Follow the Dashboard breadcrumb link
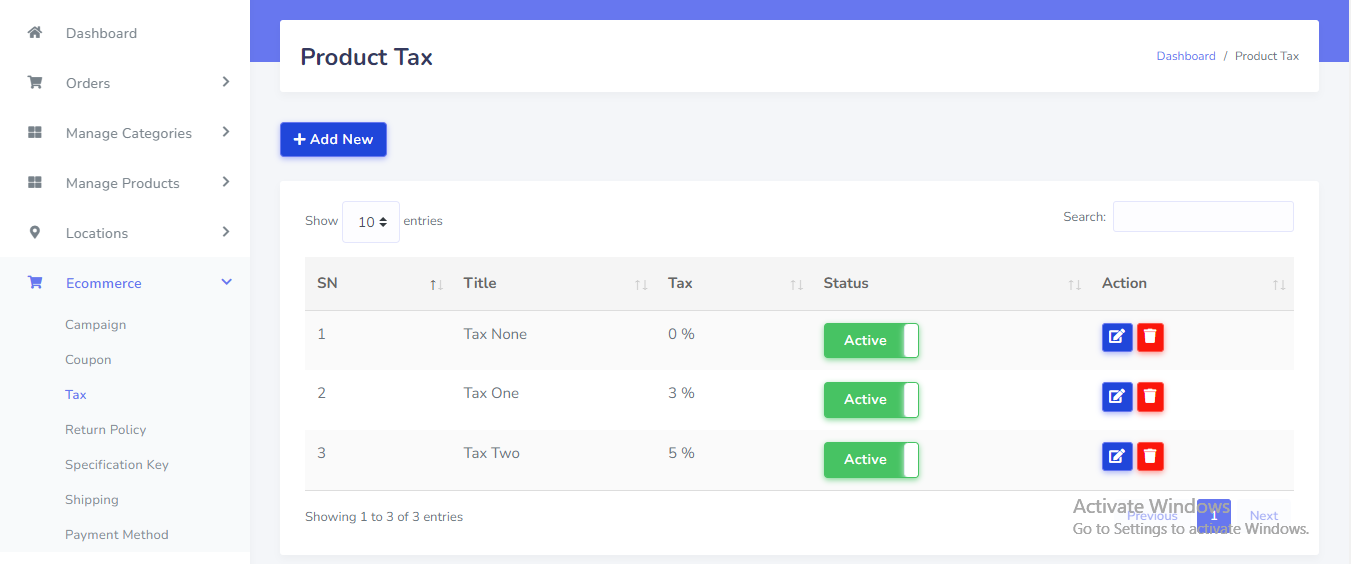This screenshot has width=1351, height=564. coord(1186,56)
